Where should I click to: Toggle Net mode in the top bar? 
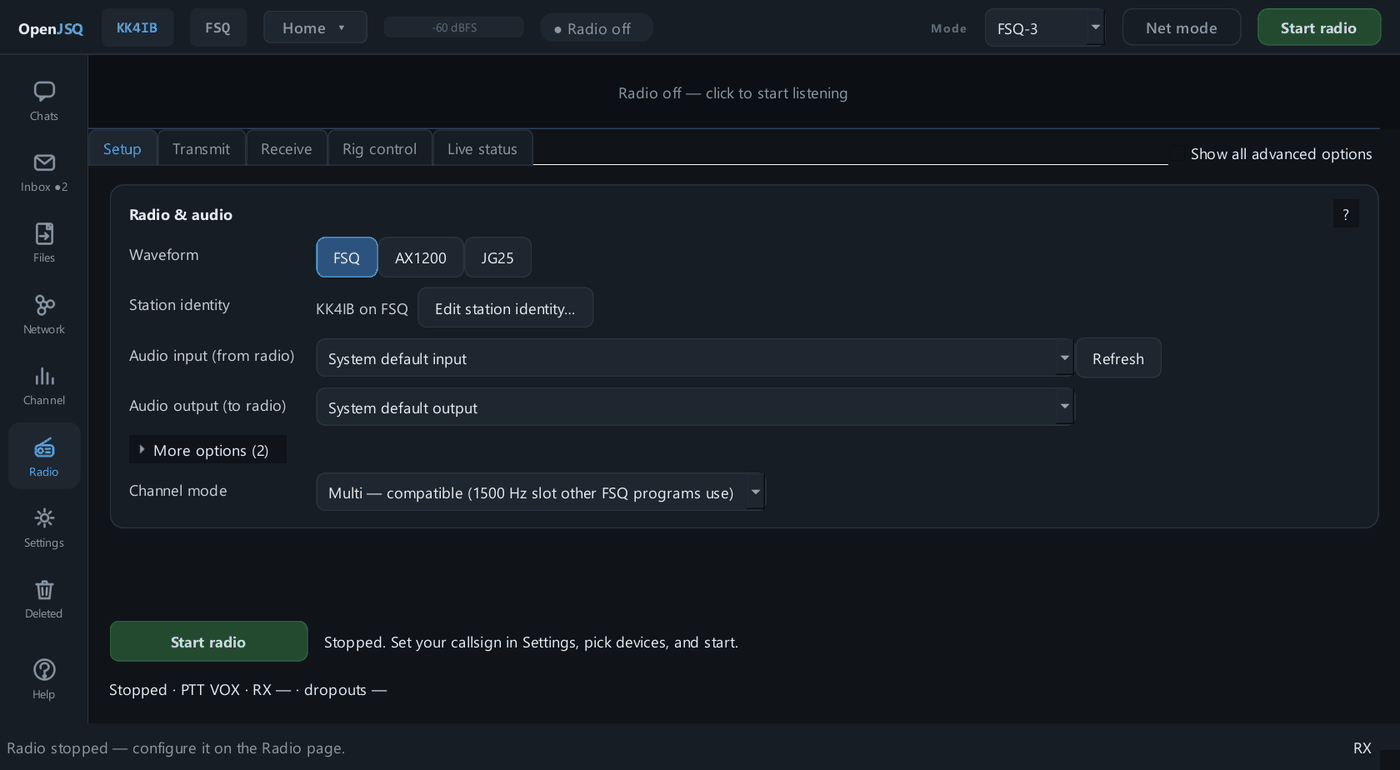point(1182,27)
